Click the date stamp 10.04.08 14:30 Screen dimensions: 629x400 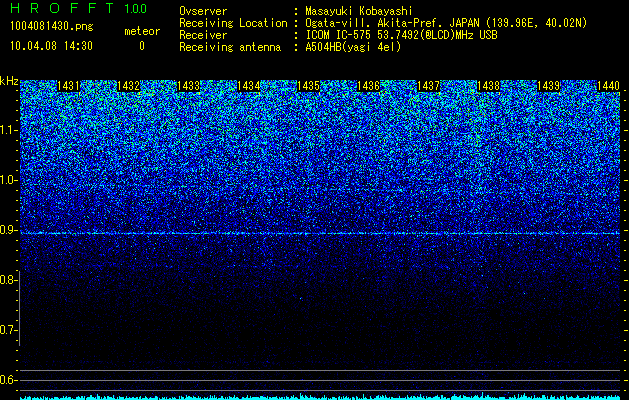pyautogui.click(x=51, y=46)
